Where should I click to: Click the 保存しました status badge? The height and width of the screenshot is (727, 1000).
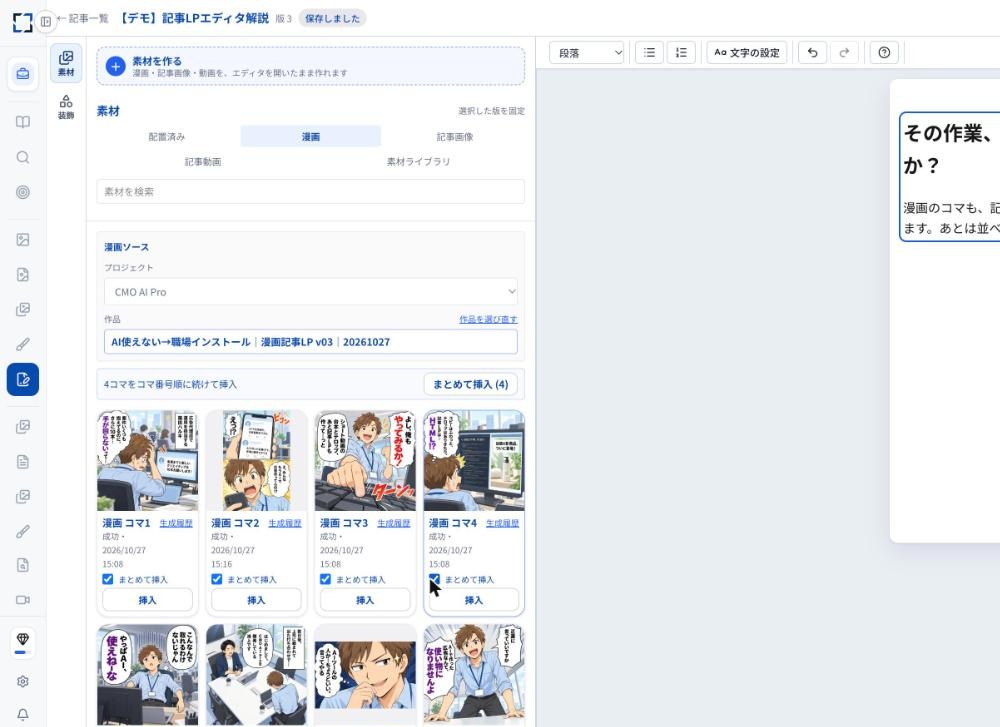332,18
